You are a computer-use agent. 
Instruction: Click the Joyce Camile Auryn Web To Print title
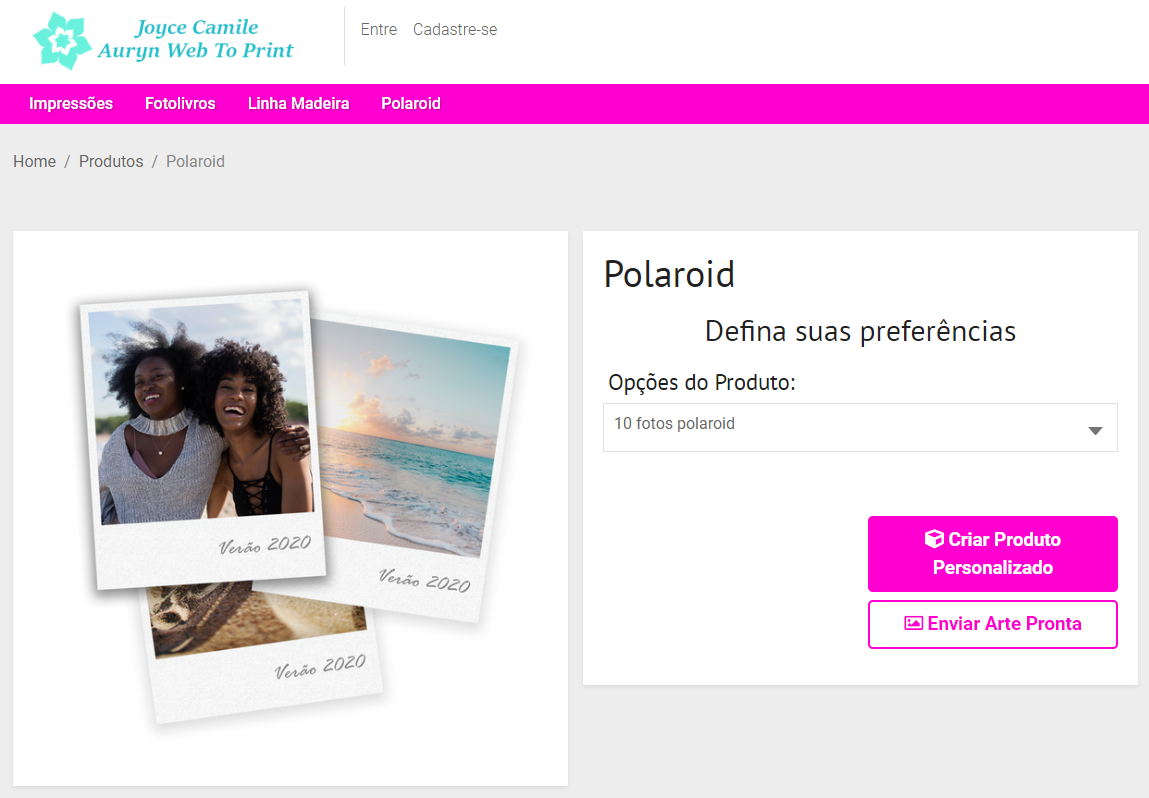pyautogui.click(x=196, y=39)
